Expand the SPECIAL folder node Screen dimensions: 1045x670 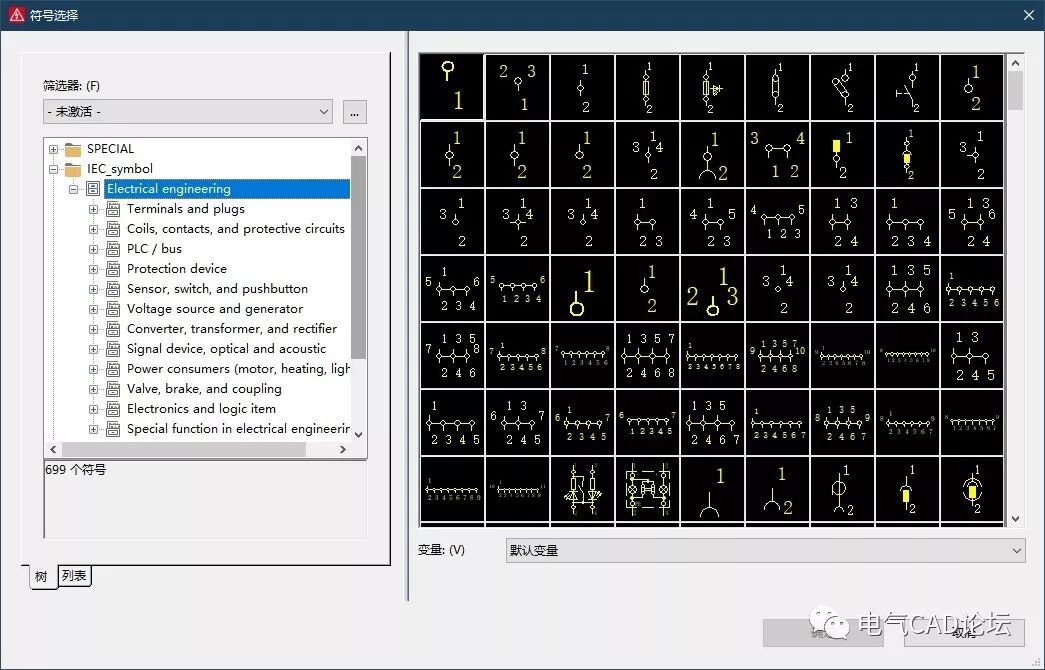(53, 149)
